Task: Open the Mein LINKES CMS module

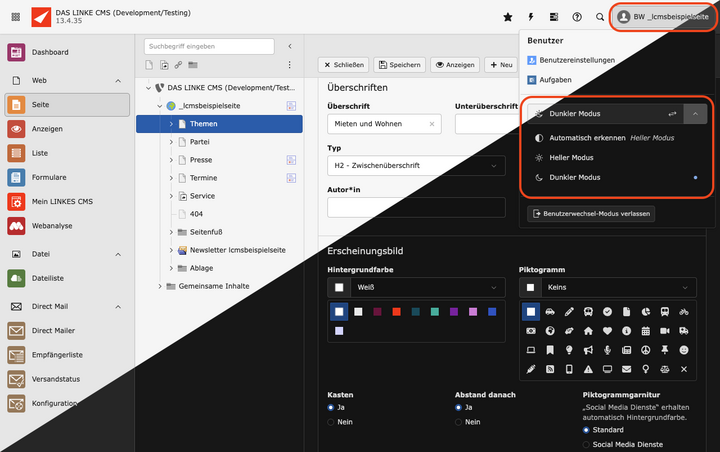Action: (x=67, y=202)
